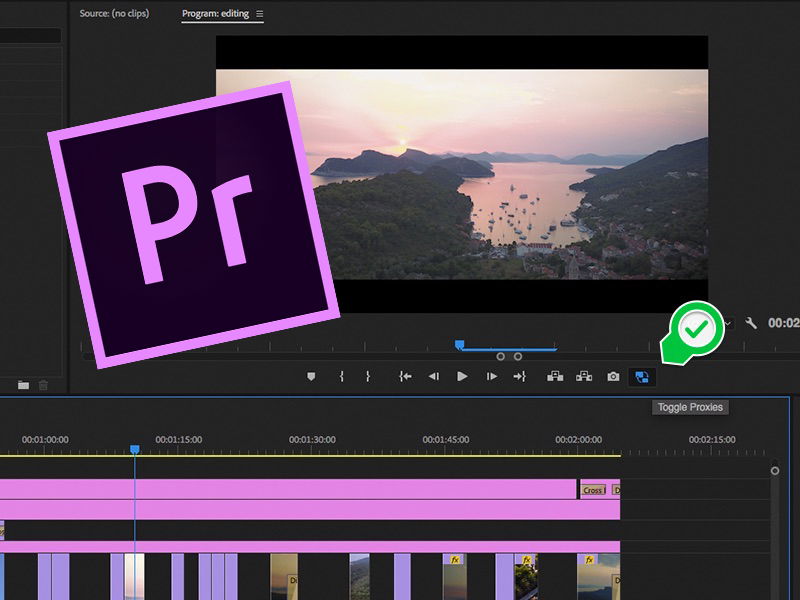Screen dimensions: 800x600
Task: Select the Cross dissolve transition on the timeline
Action: point(593,490)
